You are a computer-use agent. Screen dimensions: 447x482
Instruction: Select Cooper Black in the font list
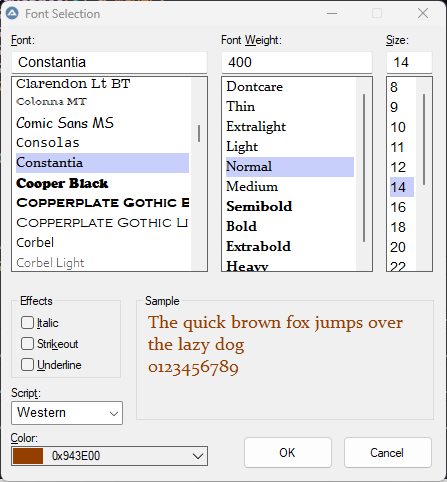[x=102, y=183]
